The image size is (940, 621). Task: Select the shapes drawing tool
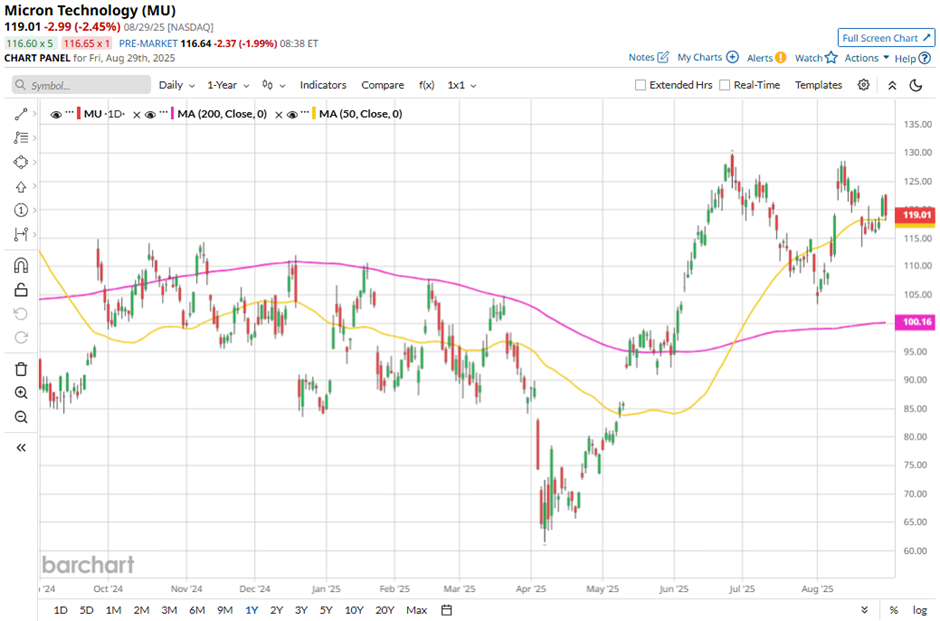[x=21, y=162]
